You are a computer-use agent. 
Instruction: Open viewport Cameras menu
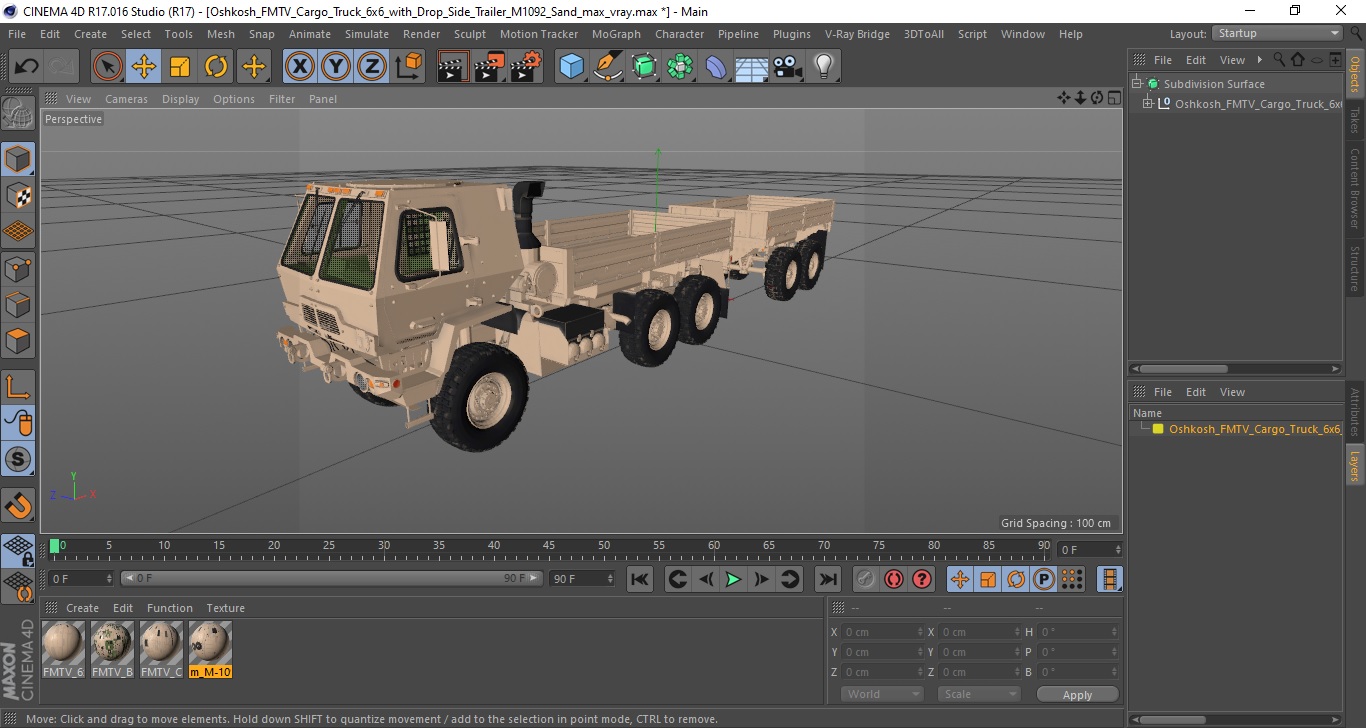pos(126,99)
